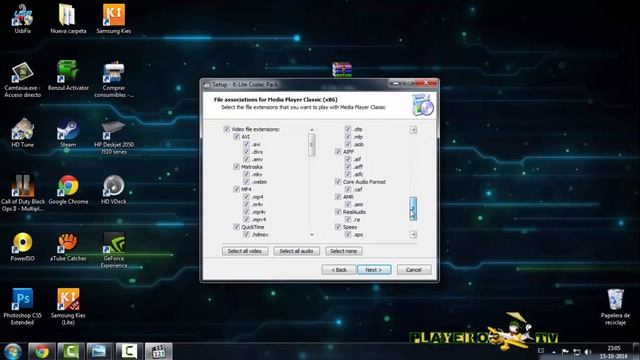Toggle the AMR group checkbox
Viewport: 640px width, 360px height.
coord(338,197)
